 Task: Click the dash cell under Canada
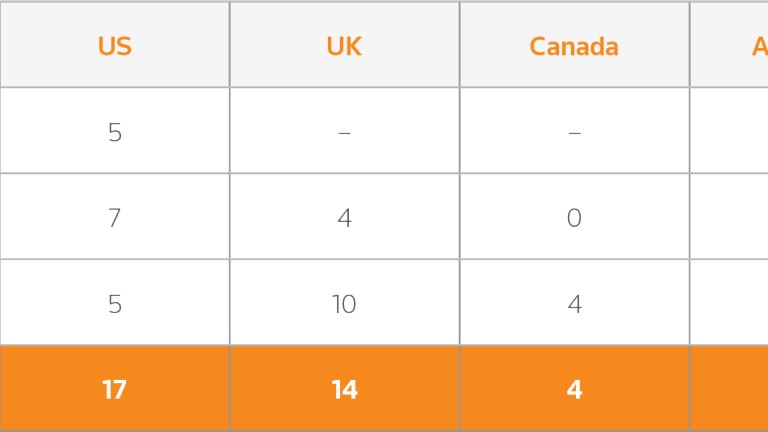(x=574, y=132)
